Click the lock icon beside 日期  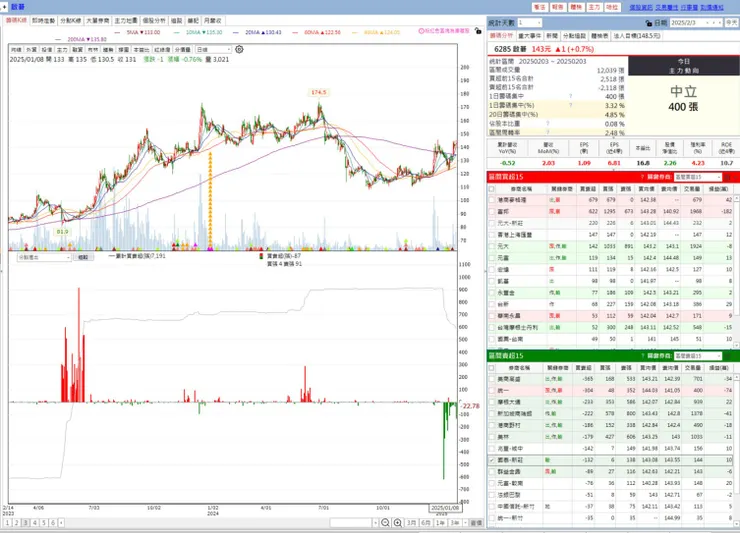click(x=648, y=23)
